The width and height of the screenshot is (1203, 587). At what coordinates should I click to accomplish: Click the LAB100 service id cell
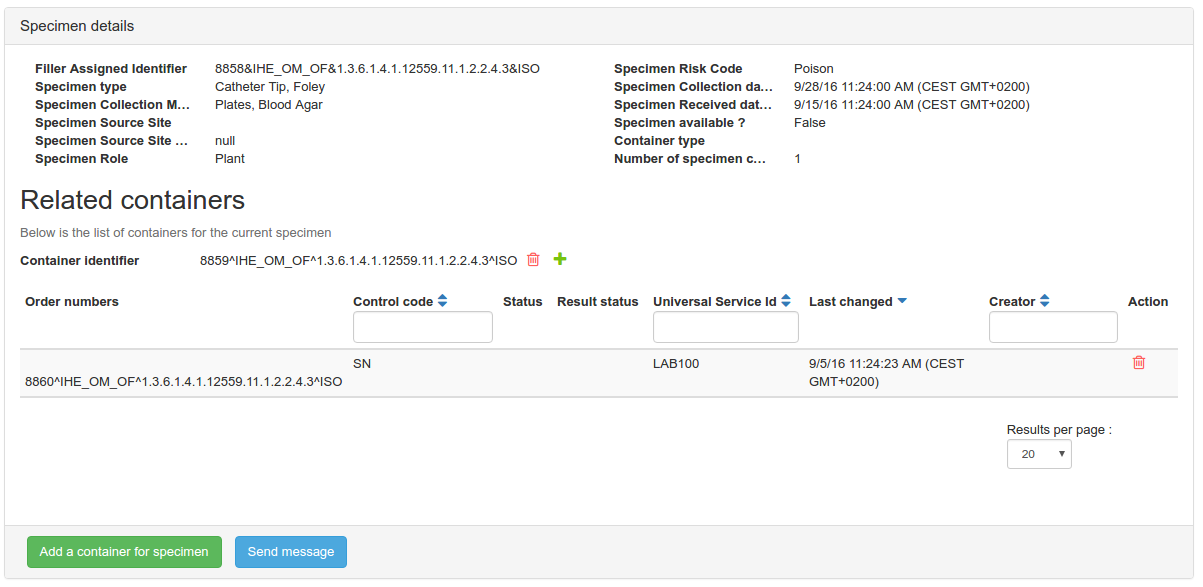[675, 364]
